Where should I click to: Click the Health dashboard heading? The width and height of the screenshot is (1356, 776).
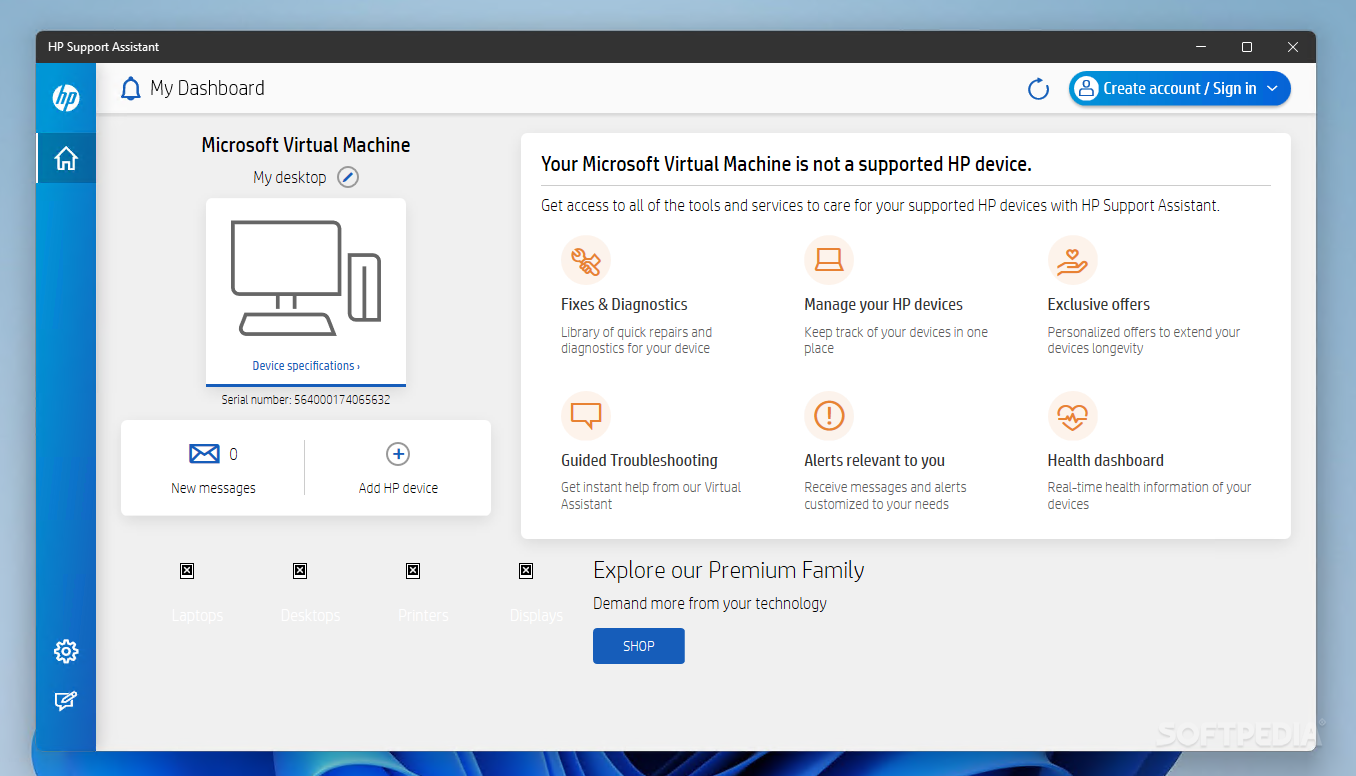point(1105,460)
